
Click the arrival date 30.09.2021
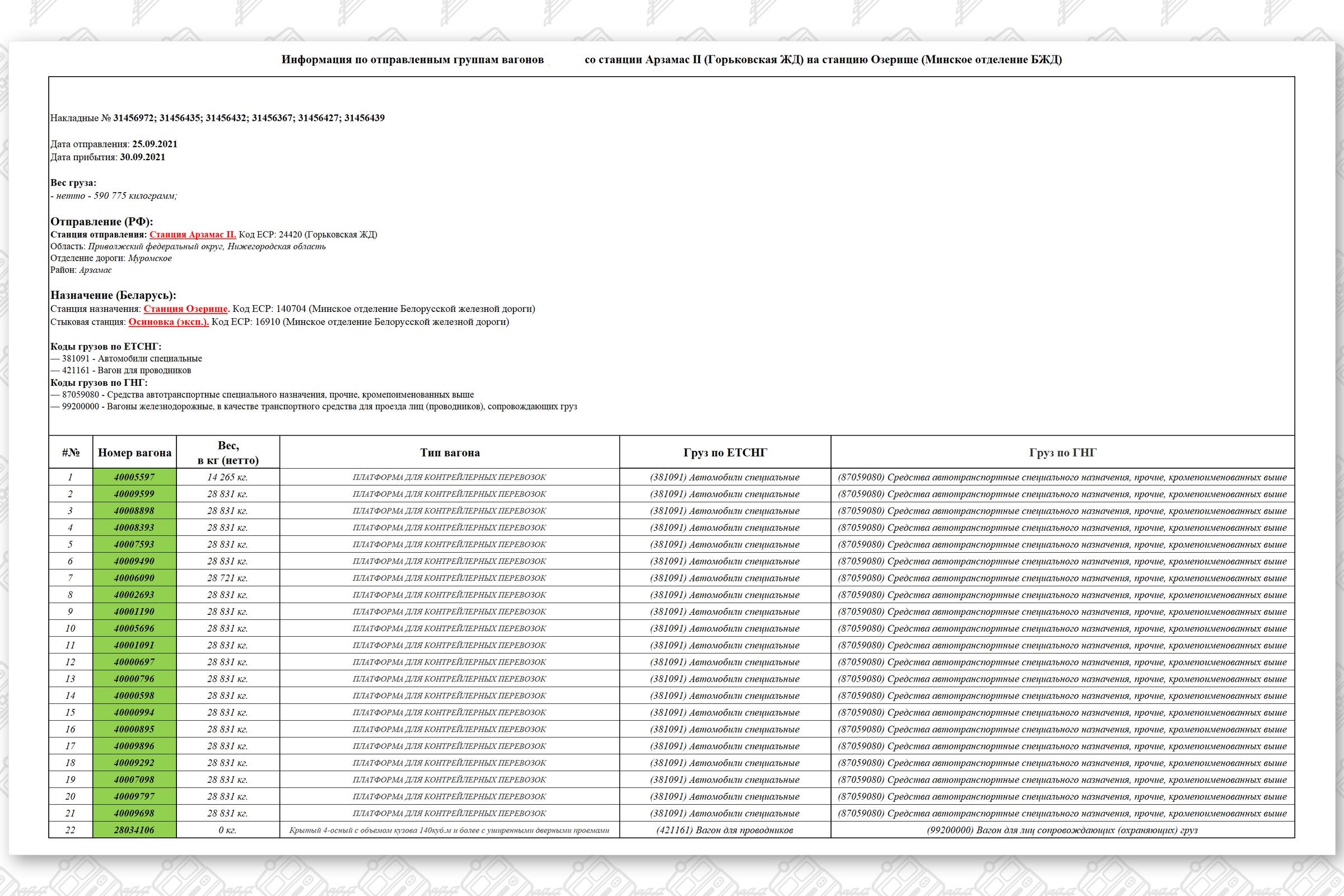tap(142, 157)
